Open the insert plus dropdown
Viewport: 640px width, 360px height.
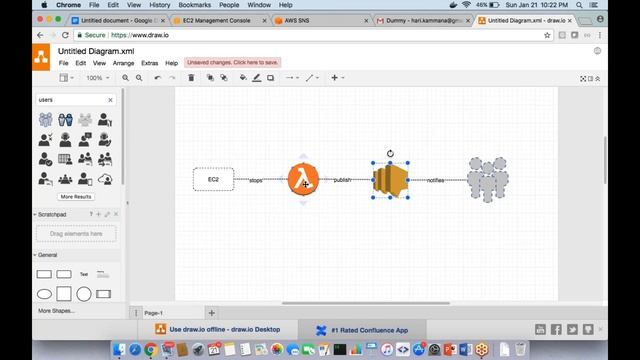[338, 78]
